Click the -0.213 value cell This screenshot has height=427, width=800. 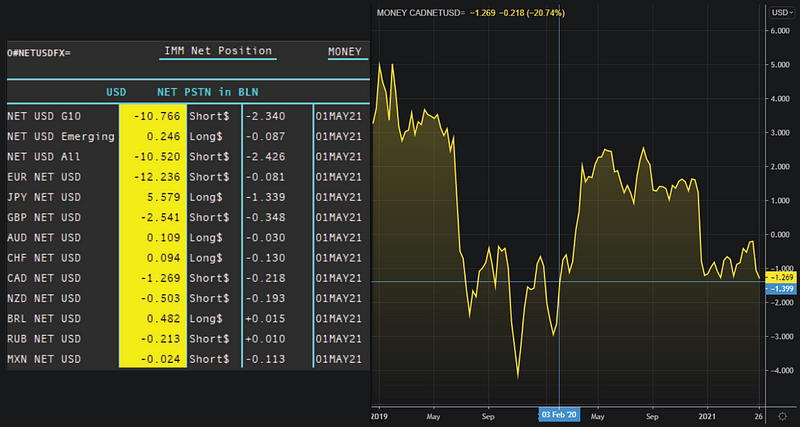pyautogui.click(x=161, y=339)
